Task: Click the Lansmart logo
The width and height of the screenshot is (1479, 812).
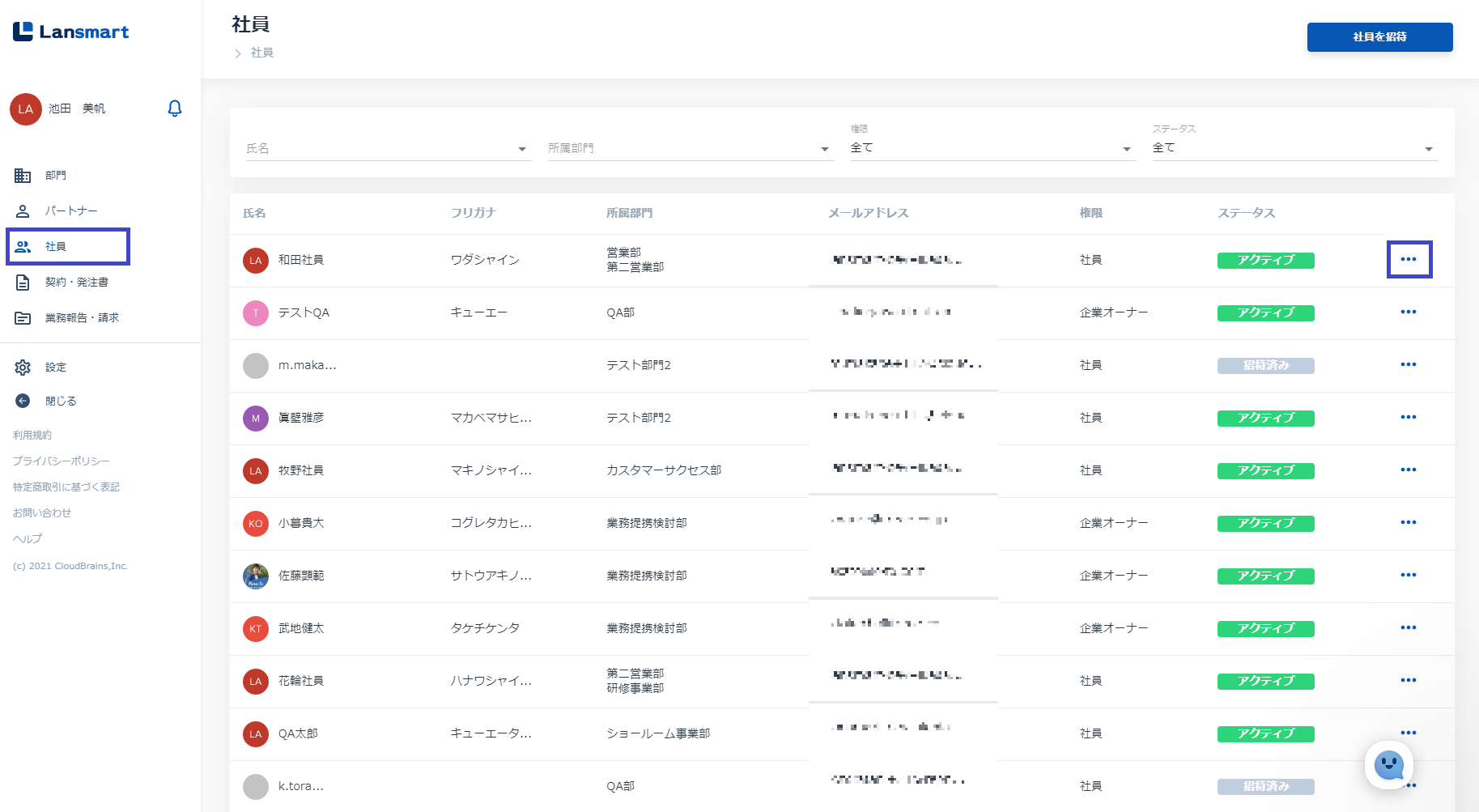Action: pos(71,32)
